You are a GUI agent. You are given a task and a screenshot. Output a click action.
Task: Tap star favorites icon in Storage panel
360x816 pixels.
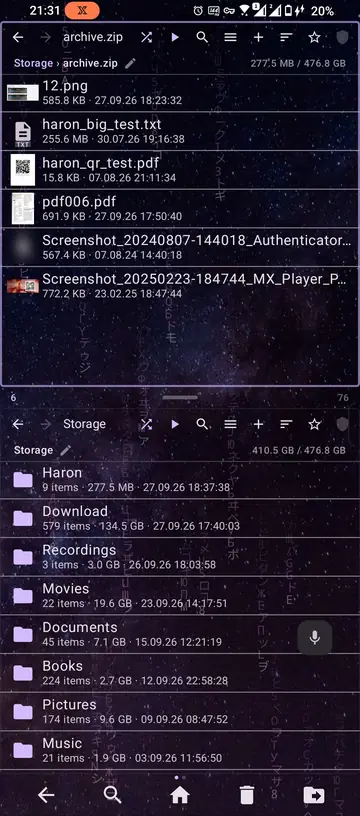tap(314, 424)
